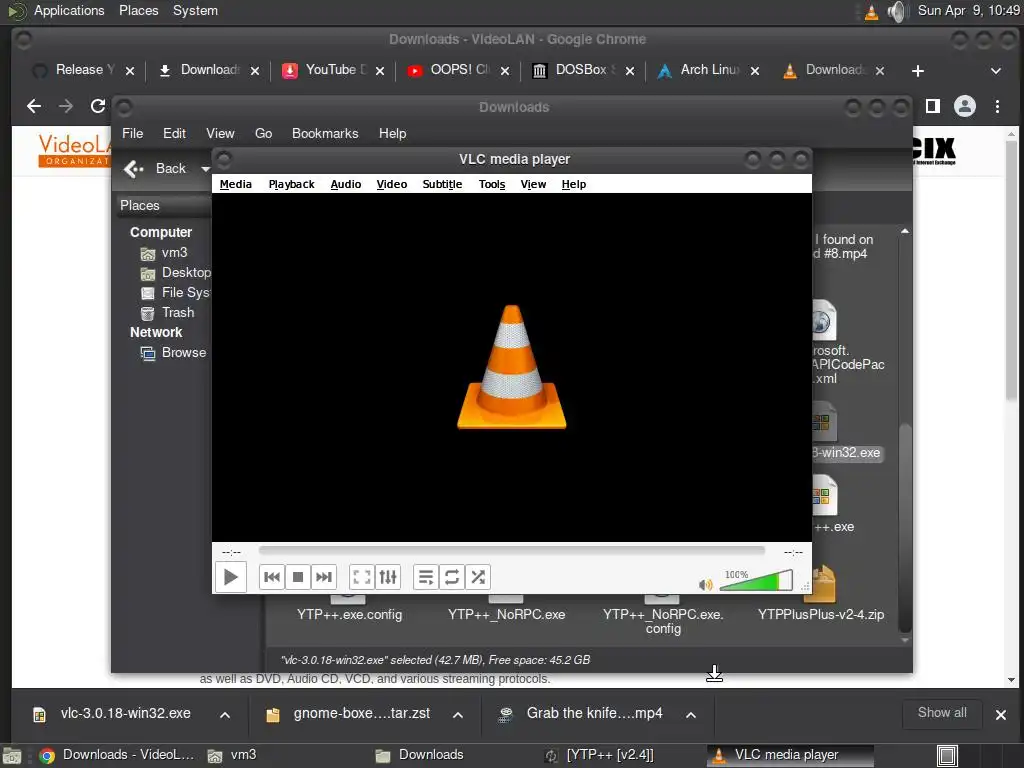Open Bookmarks menu in Downloads window

pos(325,133)
